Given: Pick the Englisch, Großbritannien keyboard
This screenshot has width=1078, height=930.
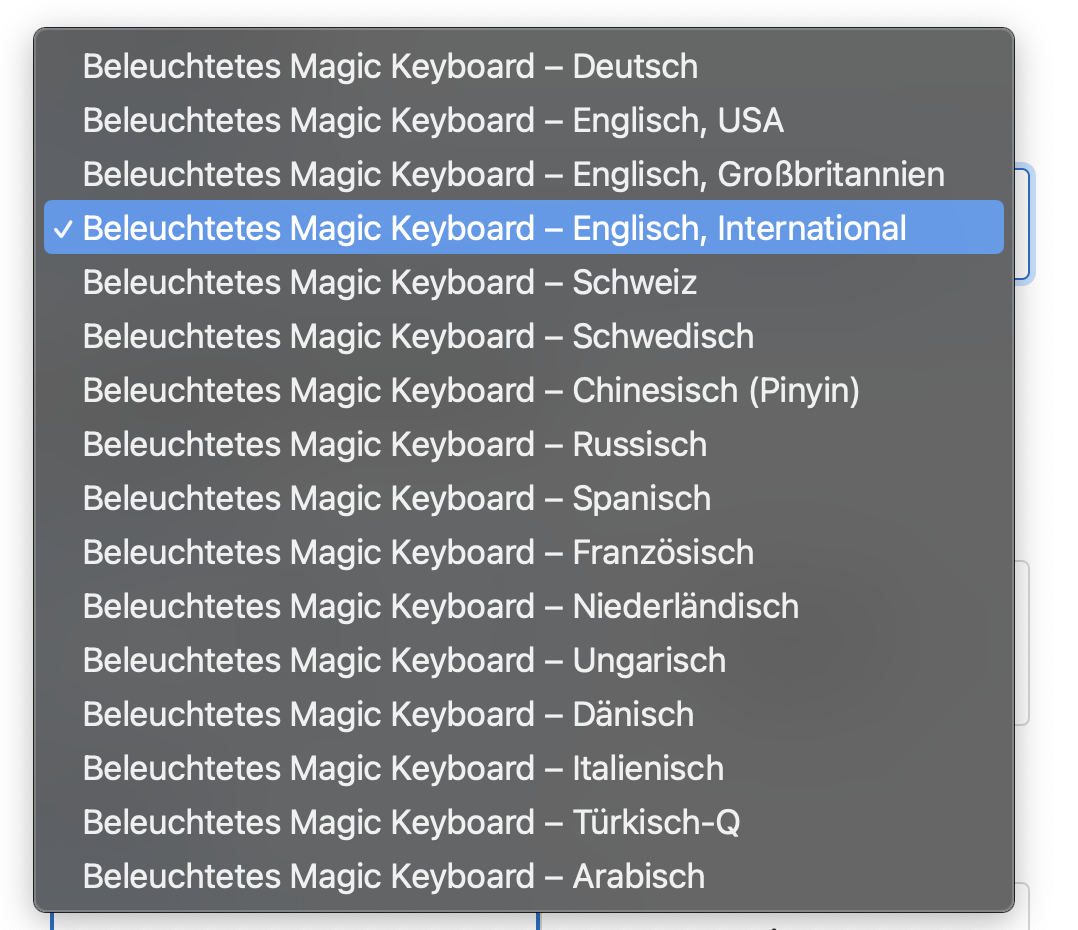Looking at the screenshot, I should pyautogui.click(x=513, y=175).
